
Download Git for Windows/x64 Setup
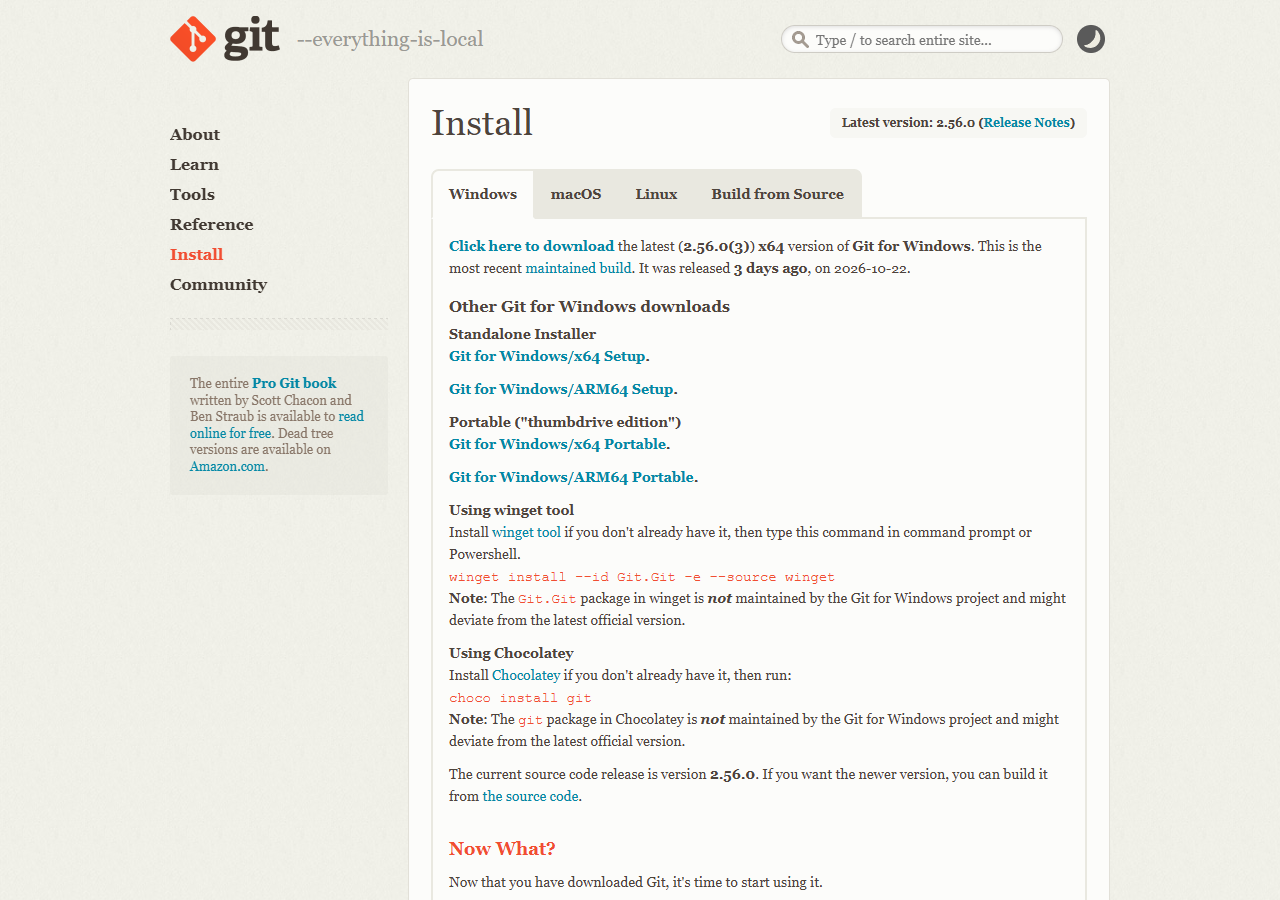point(547,356)
